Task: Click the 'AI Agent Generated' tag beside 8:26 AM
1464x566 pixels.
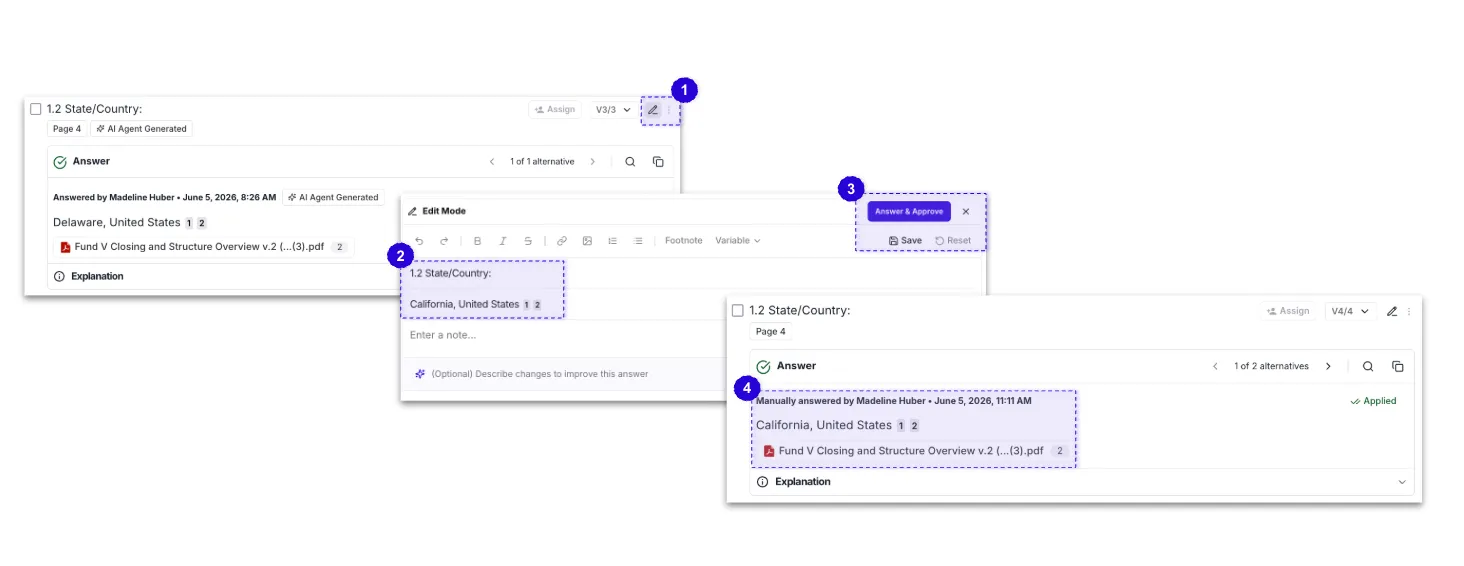Action: [333, 198]
